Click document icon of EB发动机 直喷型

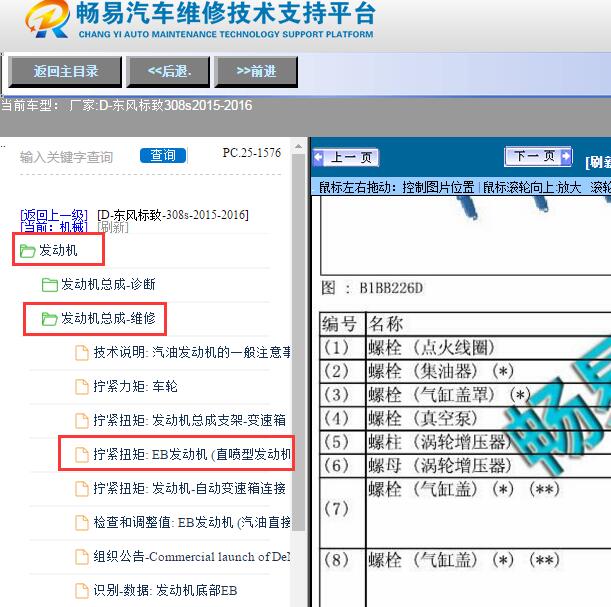point(81,455)
